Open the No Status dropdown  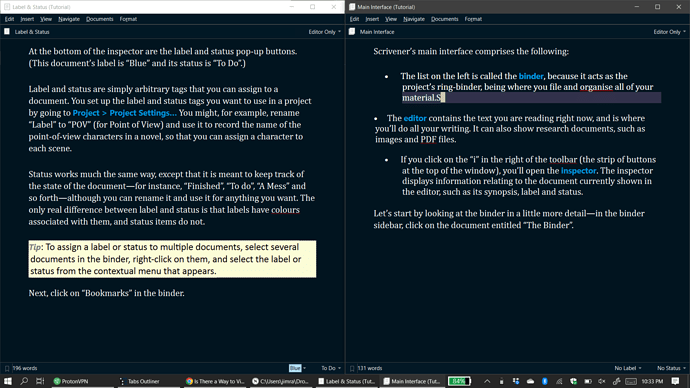[x=672, y=368]
